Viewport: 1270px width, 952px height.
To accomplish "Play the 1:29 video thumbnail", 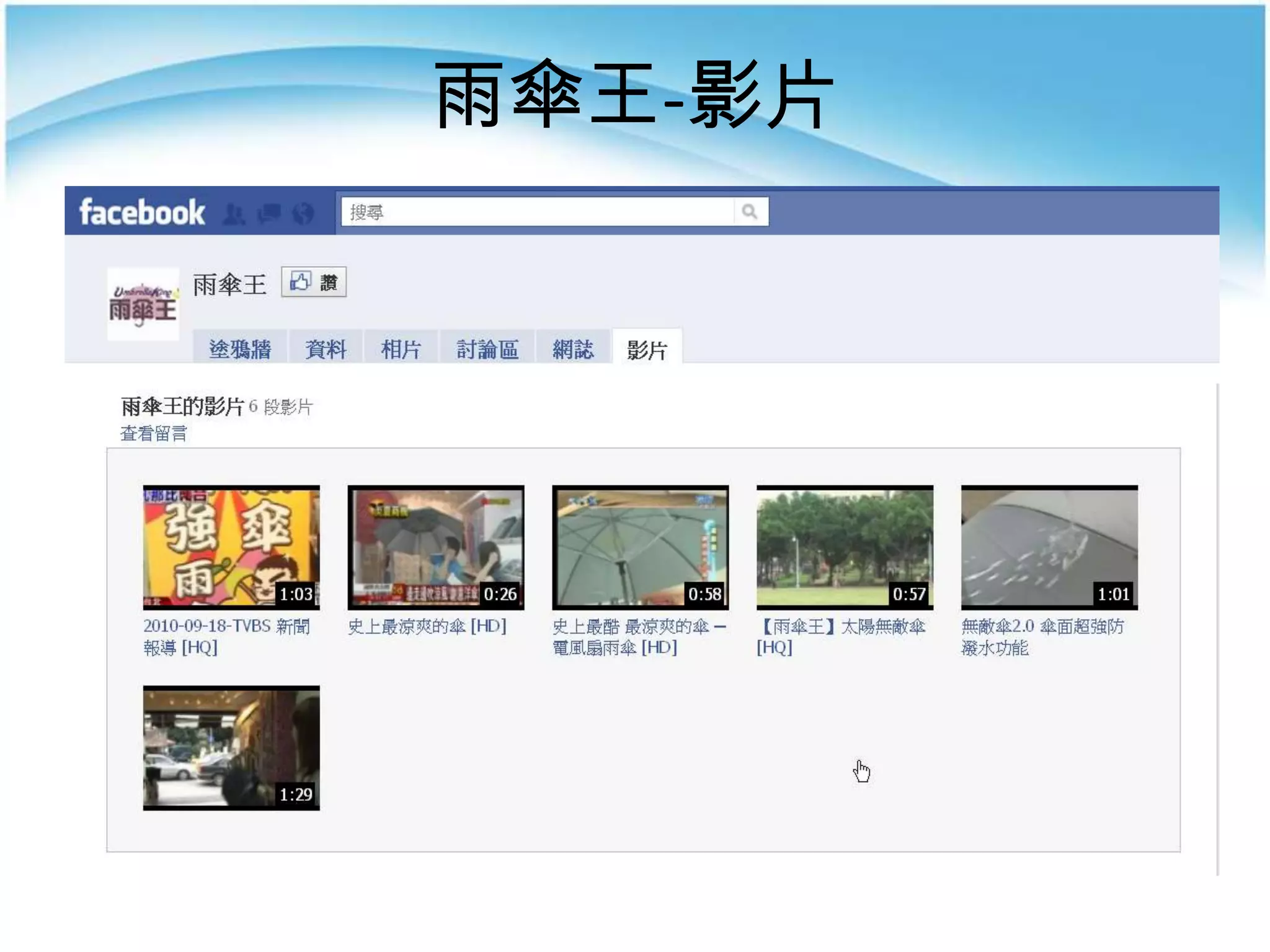I will 231,747.
